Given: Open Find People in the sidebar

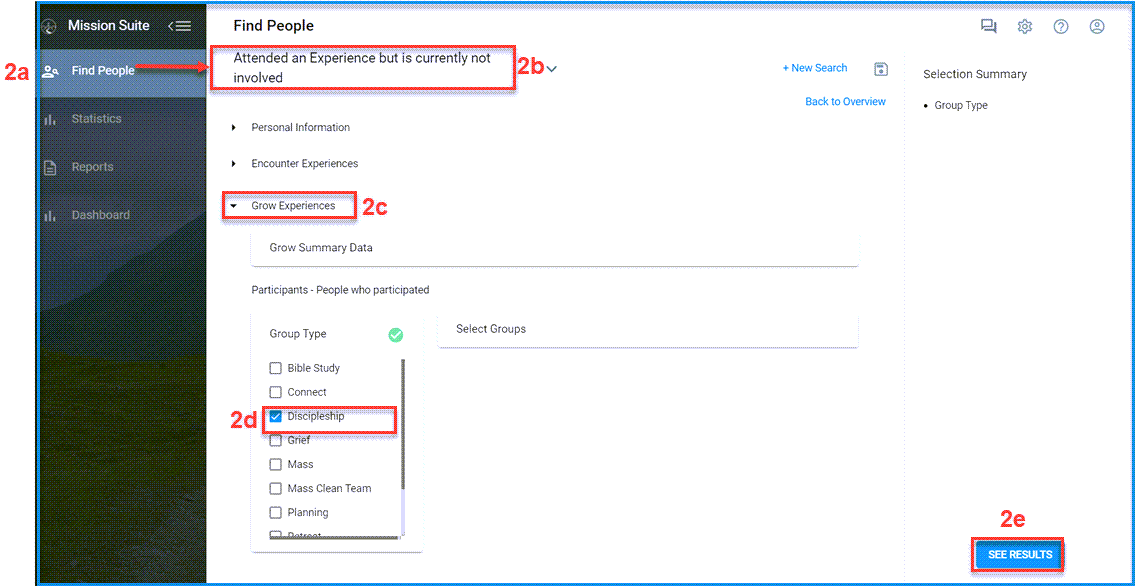Looking at the screenshot, I should (x=122, y=71).
